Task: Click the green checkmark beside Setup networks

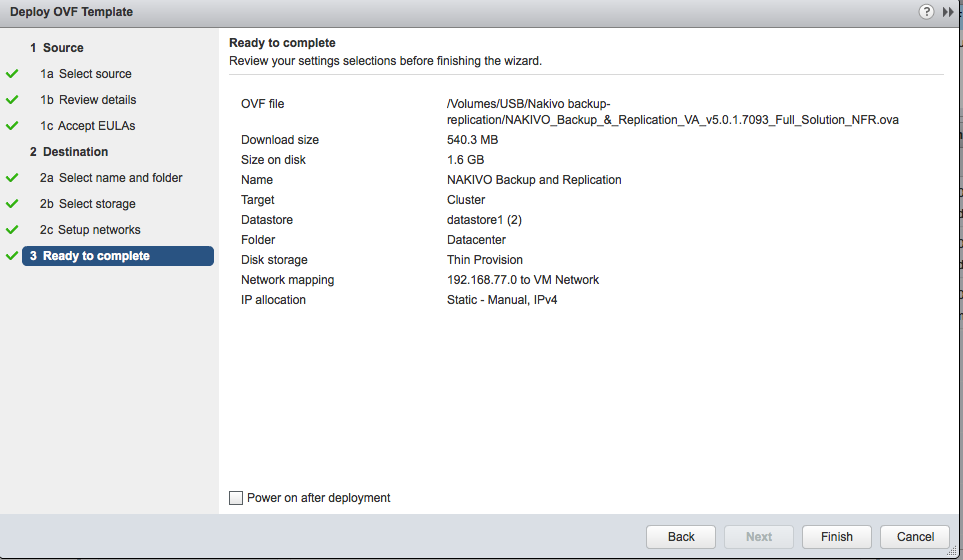Action: 12,230
